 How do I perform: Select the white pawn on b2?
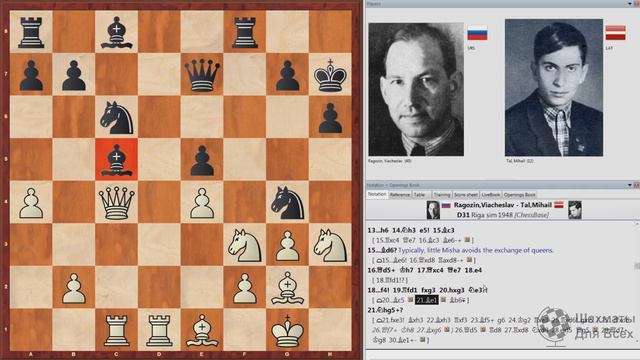pos(74,289)
